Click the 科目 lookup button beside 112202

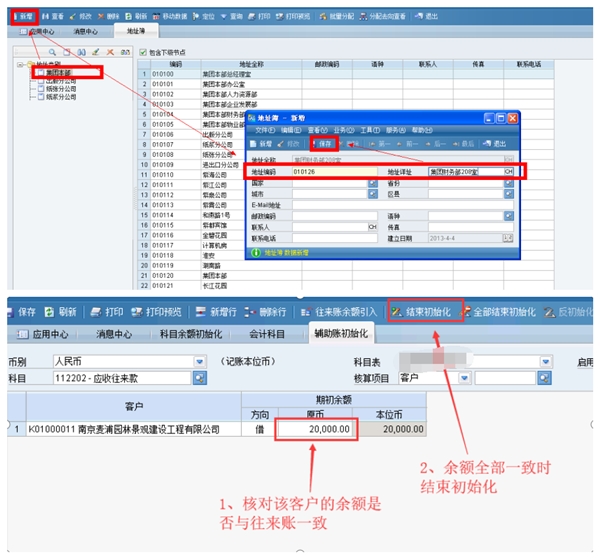[x=199, y=378]
